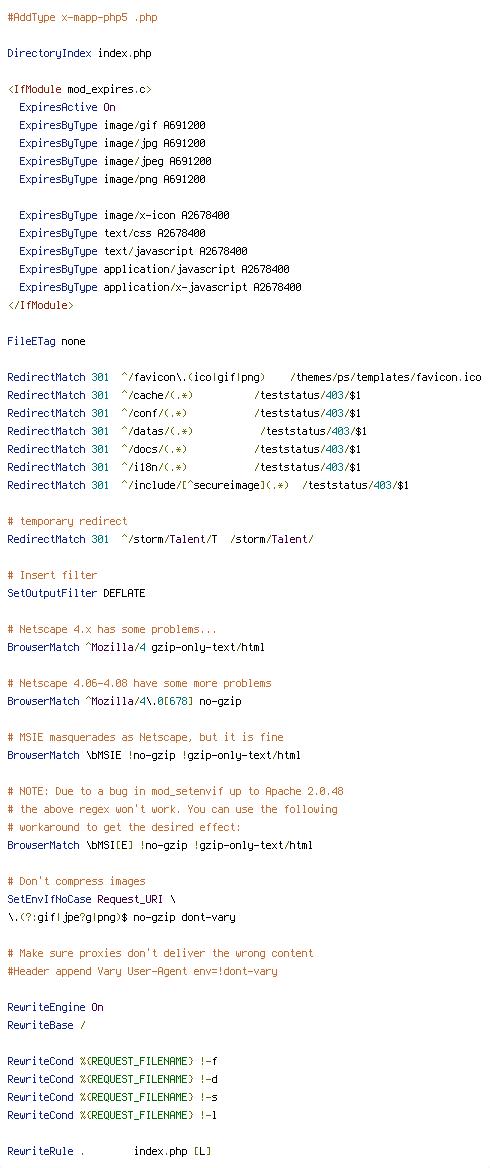Click the 'BrowserMatch ^Mozilla/4\.0[678] no-gzip' line

tap(124, 701)
